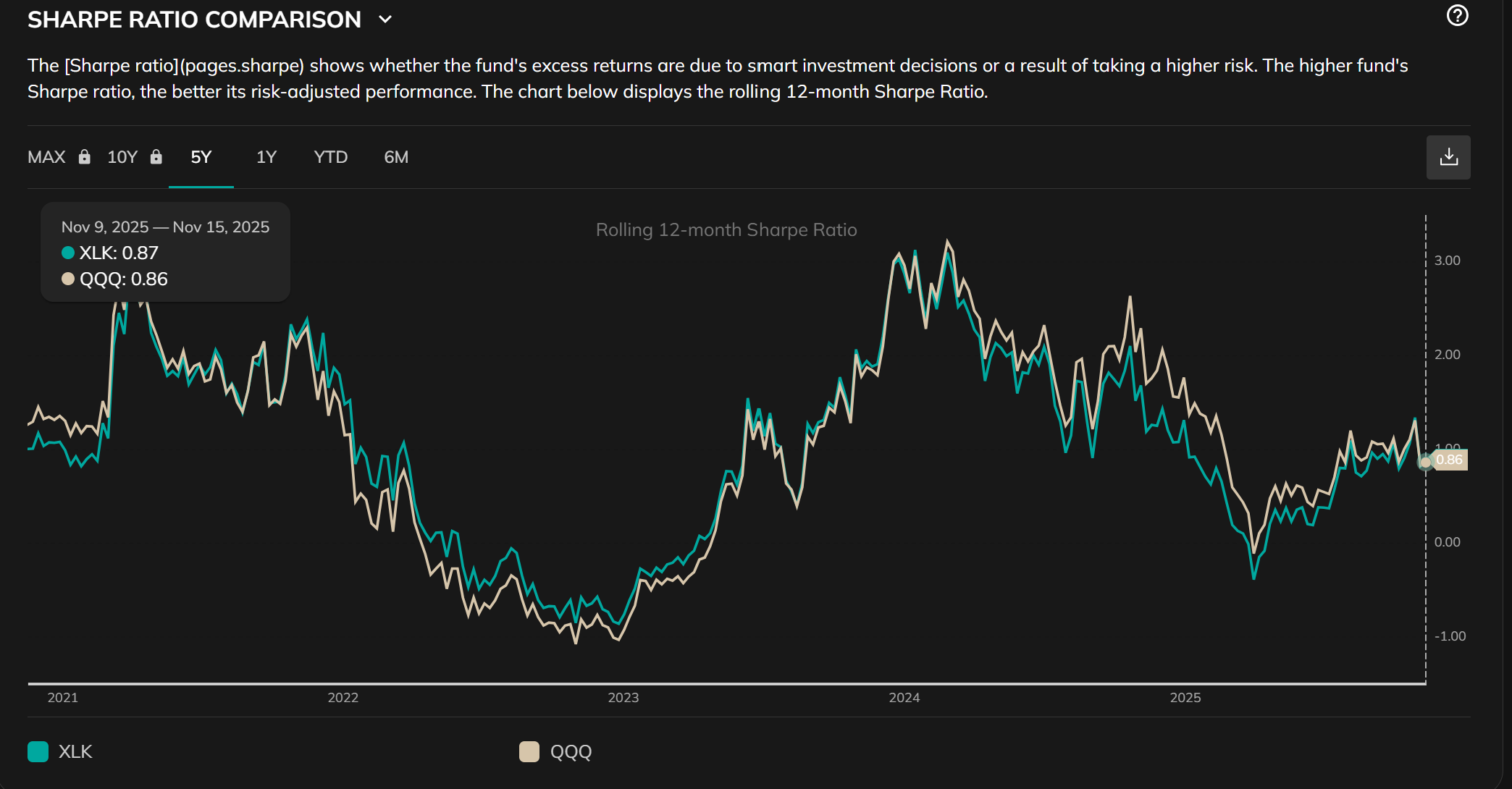Click the beige QQQ legend swatch
Screen dimensions: 1512x789
[x=529, y=751]
